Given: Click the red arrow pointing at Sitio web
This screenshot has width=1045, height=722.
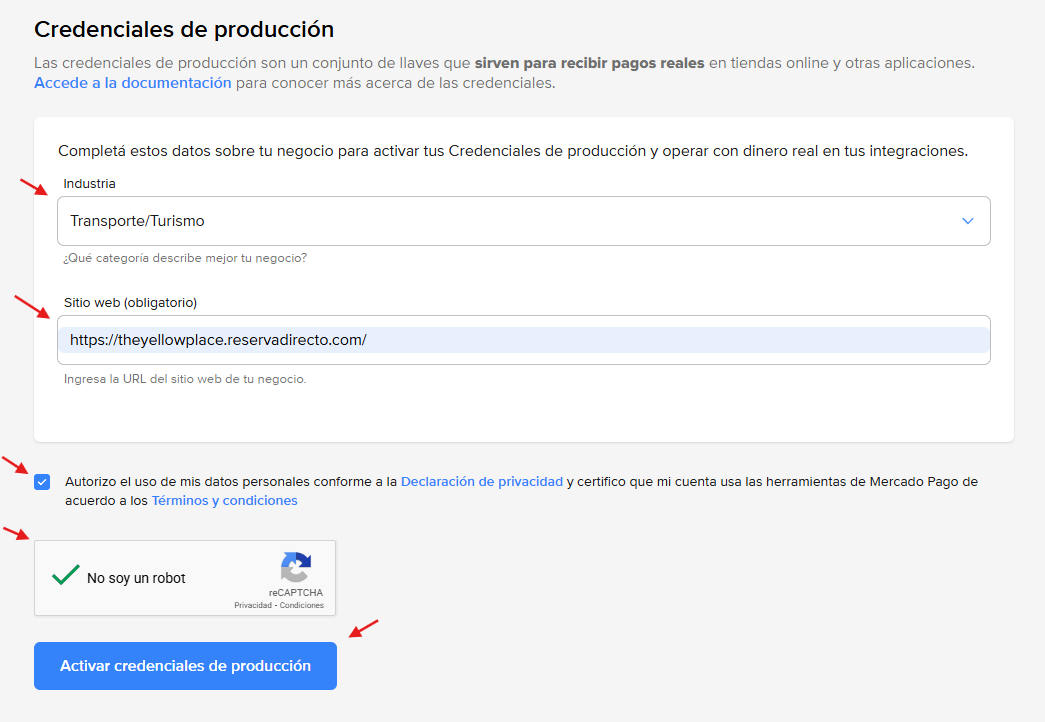Looking at the screenshot, I should point(32,305).
